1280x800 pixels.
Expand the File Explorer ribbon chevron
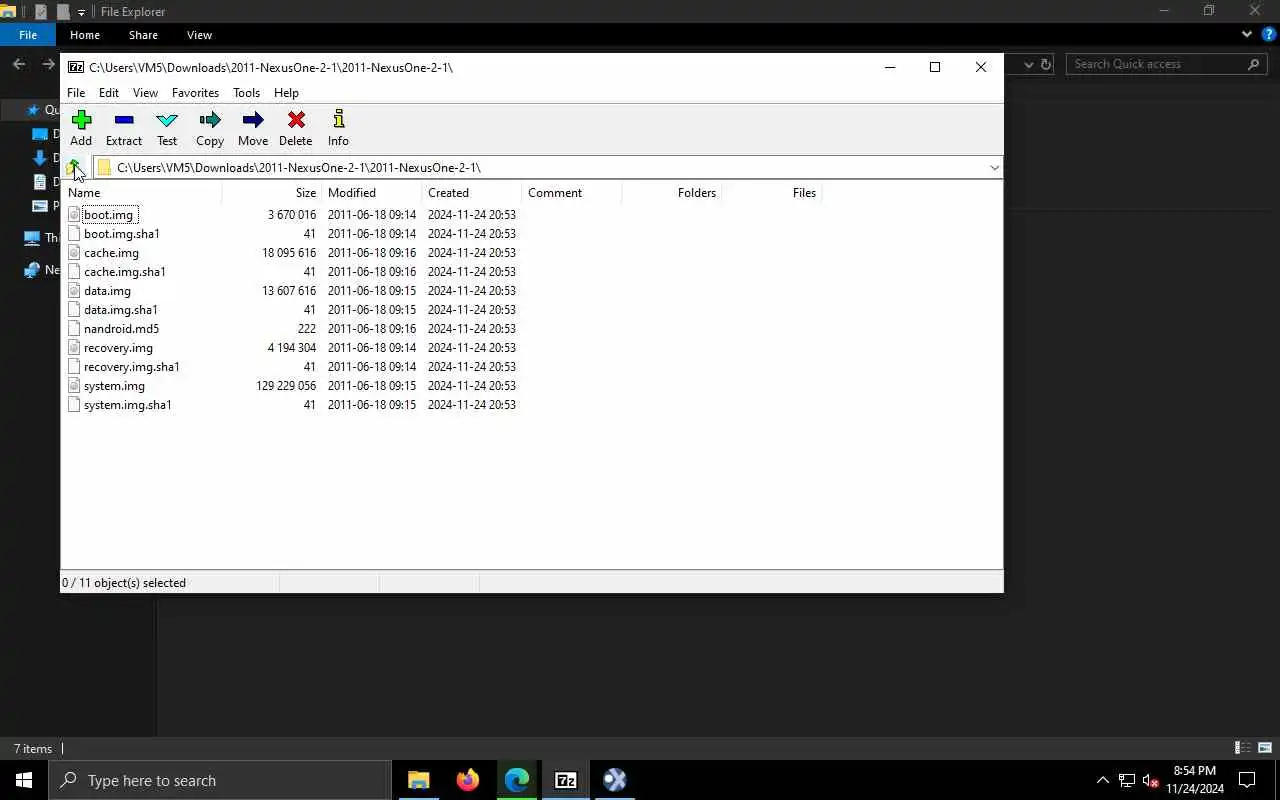click(x=1247, y=34)
